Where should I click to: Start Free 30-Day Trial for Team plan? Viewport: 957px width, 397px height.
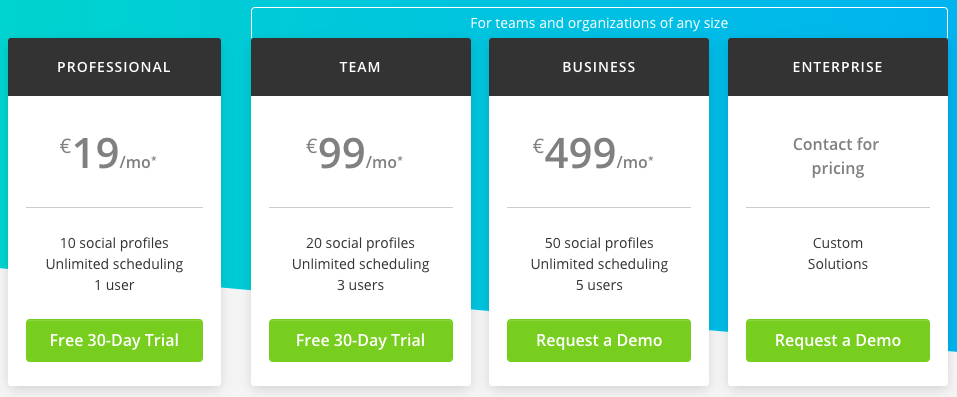coord(361,340)
